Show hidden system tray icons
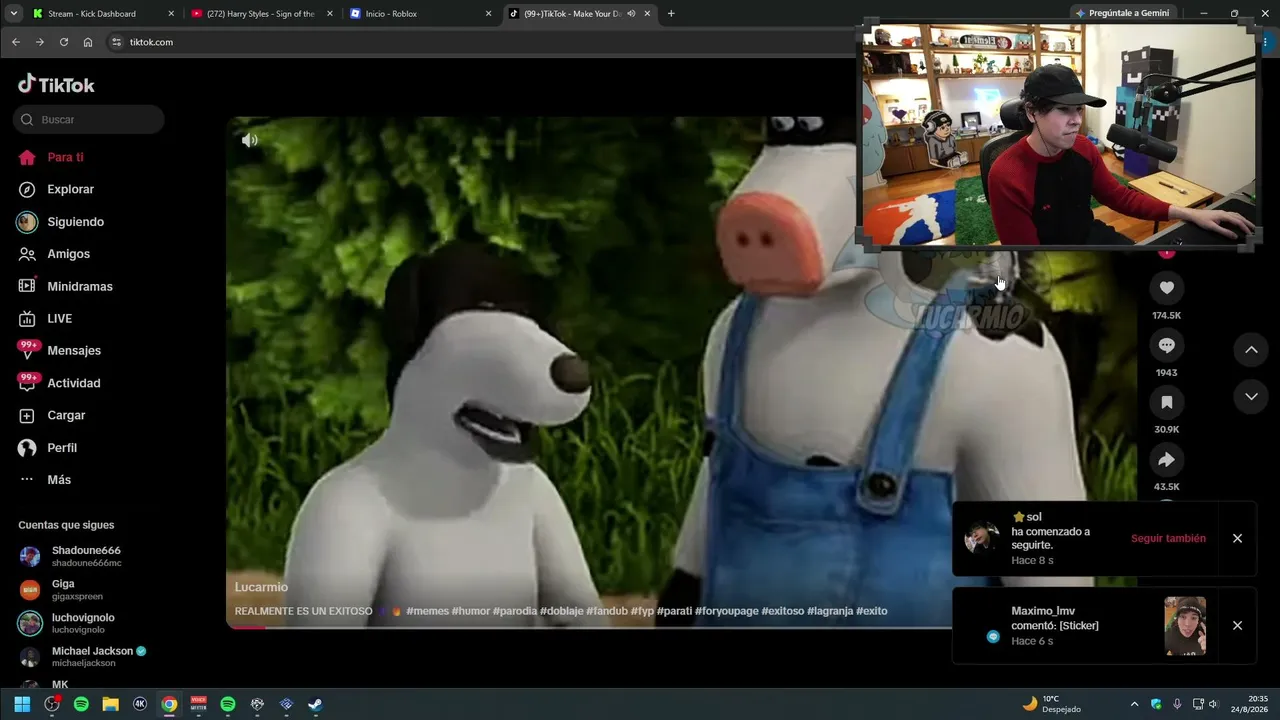This screenshot has width=1280, height=720. pyautogui.click(x=1134, y=704)
